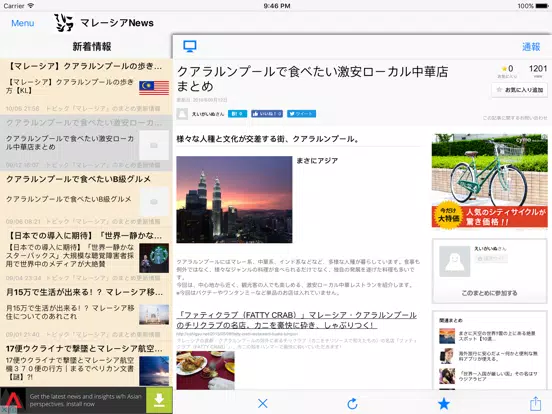Open the Starbucks news story thumbnail
This screenshot has width=552, height=414.
click(154, 258)
